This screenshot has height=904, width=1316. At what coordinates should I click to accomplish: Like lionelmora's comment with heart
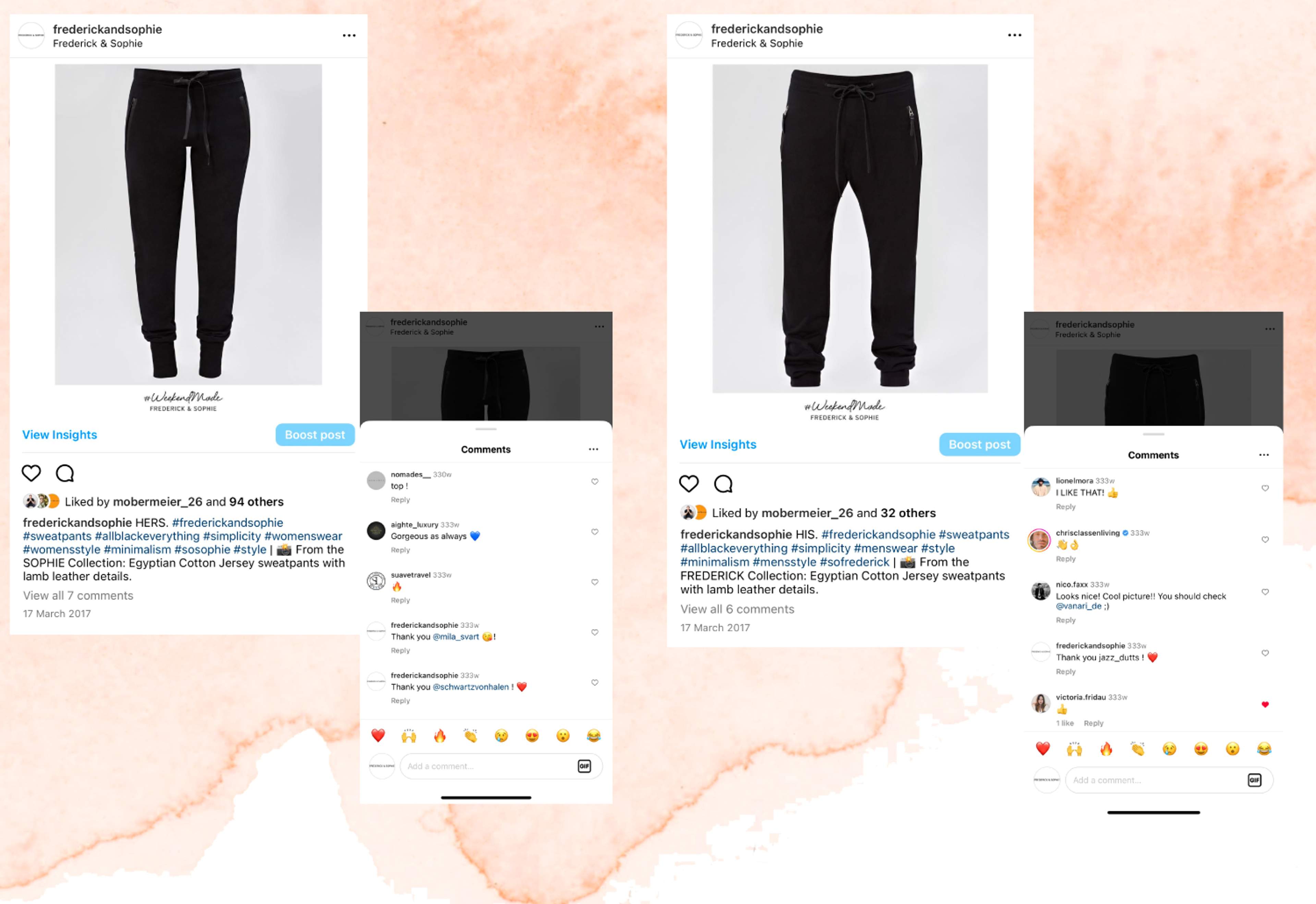[1265, 488]
